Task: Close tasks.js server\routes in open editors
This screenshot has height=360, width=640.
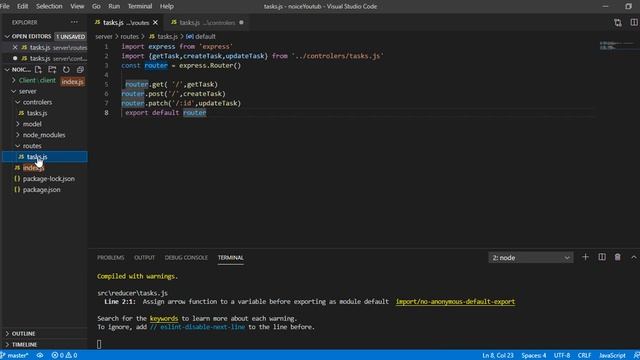Action: click(15, 47)
